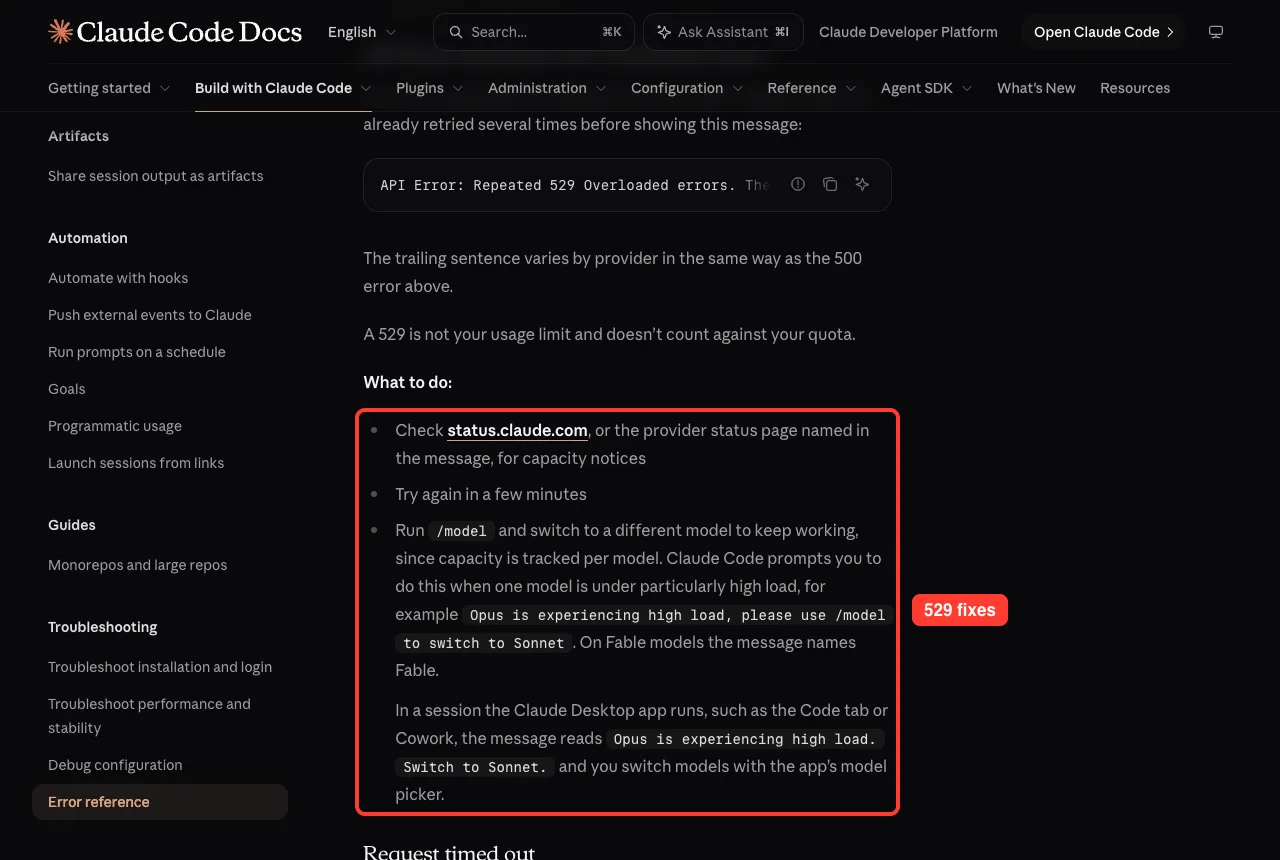This screenshot has height=860, width=1280.
Task: Expand the Getting started menu
Action: (x=109, y=88)
